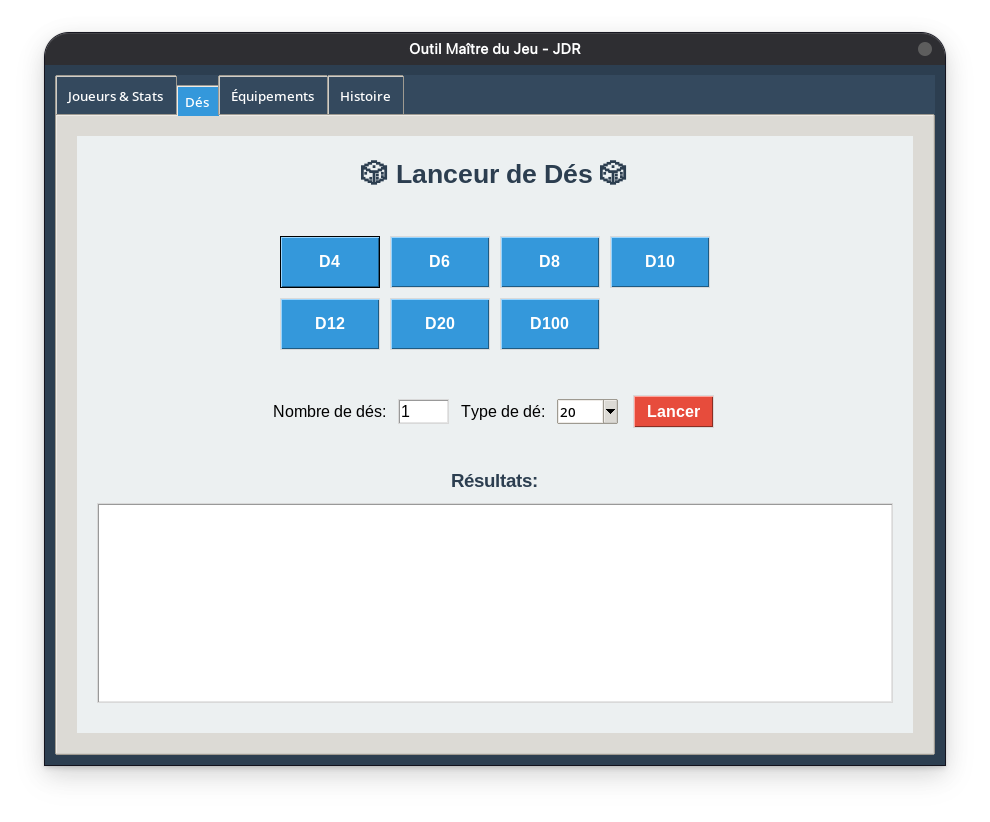Expand the Type de dé dropdown arrow
The width and height of the screenshot is (990, 822).
pos(610,412)
